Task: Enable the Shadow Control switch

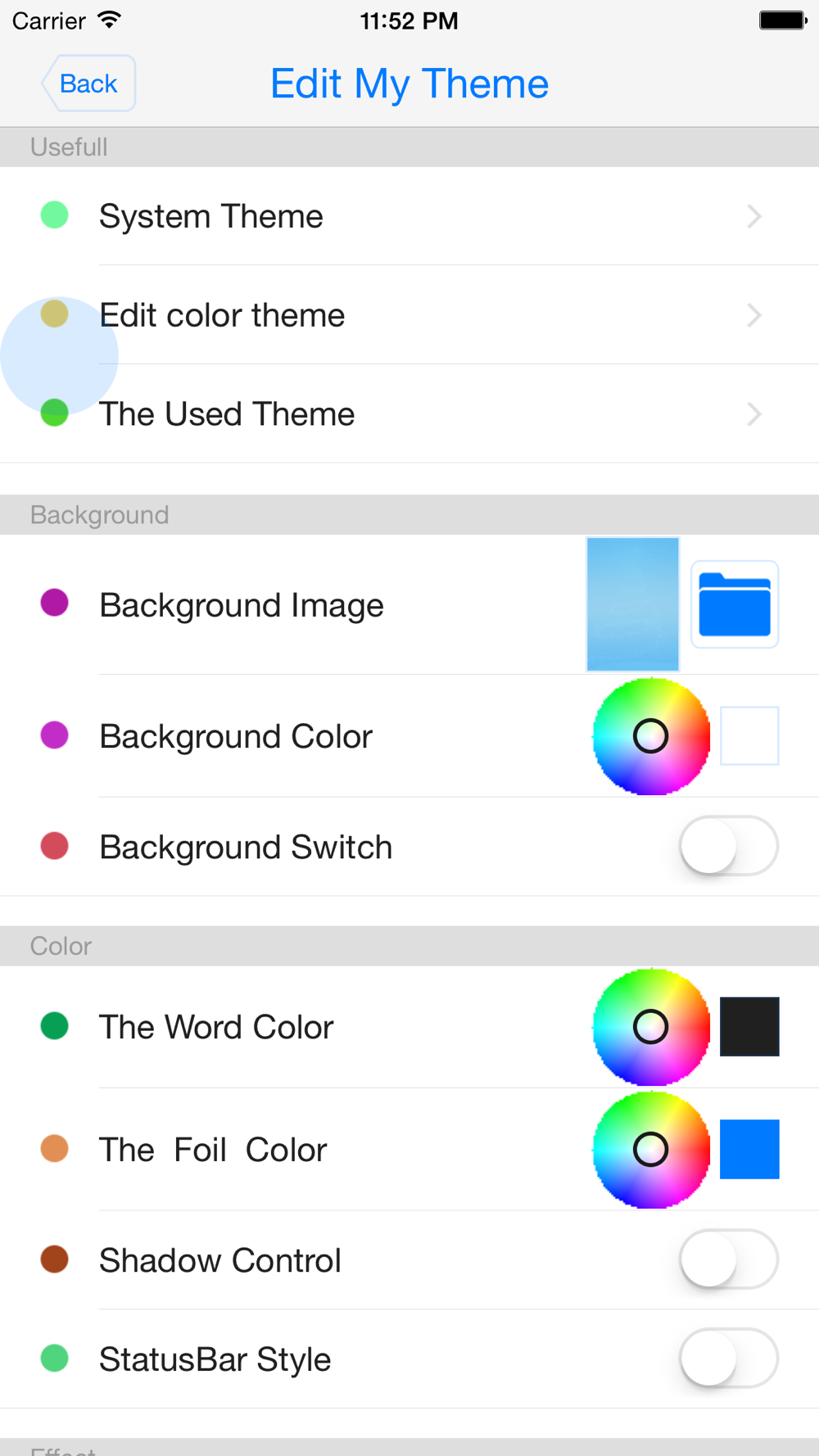Action: 729,1259
